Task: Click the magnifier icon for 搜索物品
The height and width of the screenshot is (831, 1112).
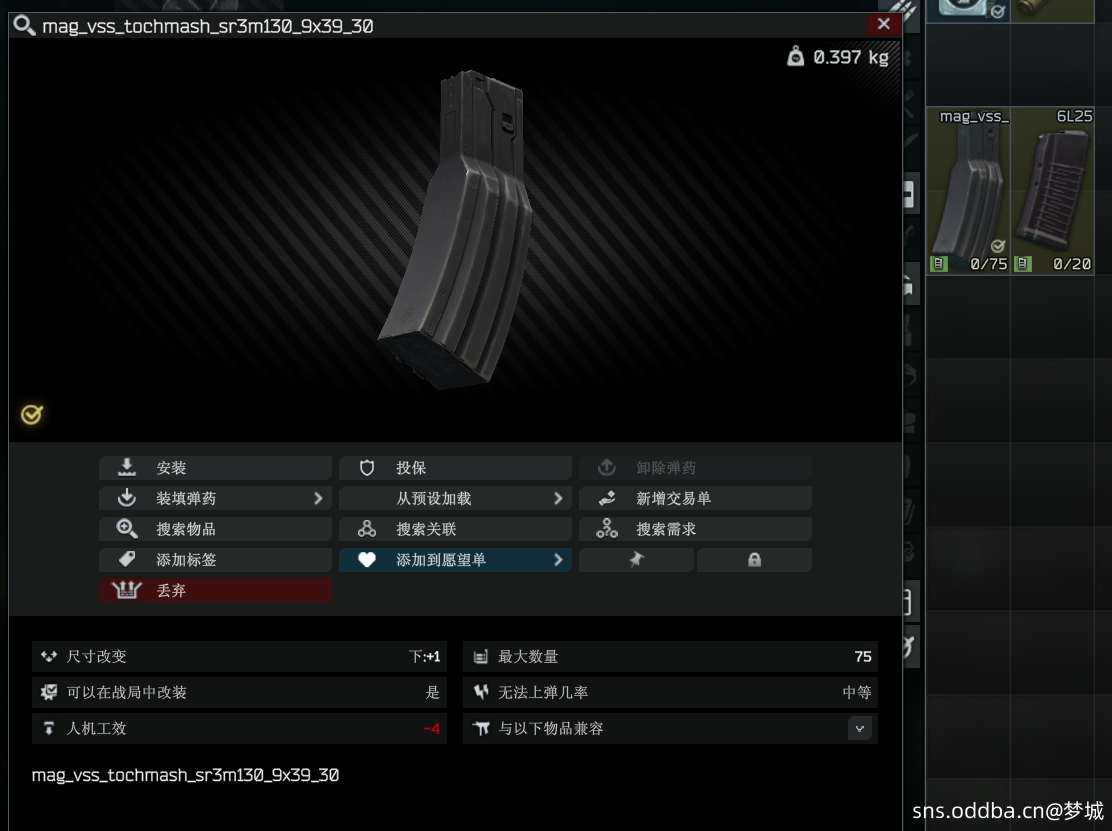Action: pos(127,529)
